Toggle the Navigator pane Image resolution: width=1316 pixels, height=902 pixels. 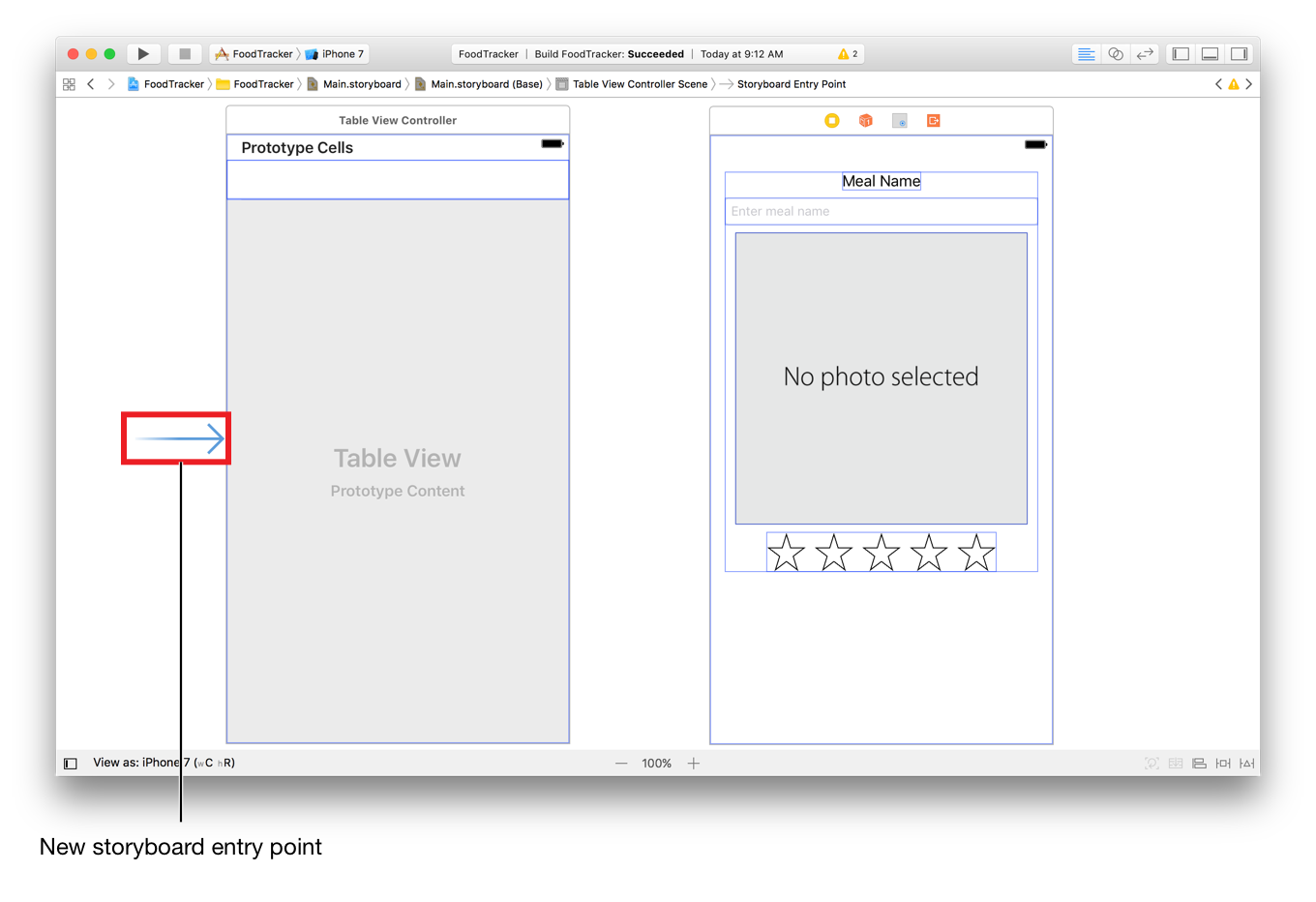click(1181, 54)
